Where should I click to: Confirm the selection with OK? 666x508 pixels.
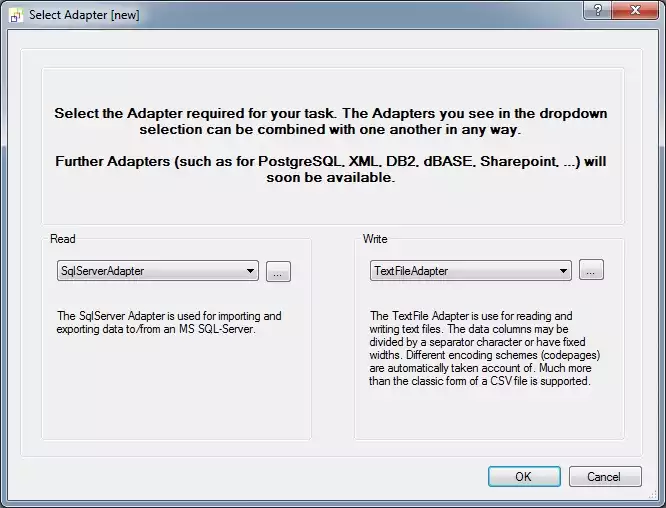[524, 477]
